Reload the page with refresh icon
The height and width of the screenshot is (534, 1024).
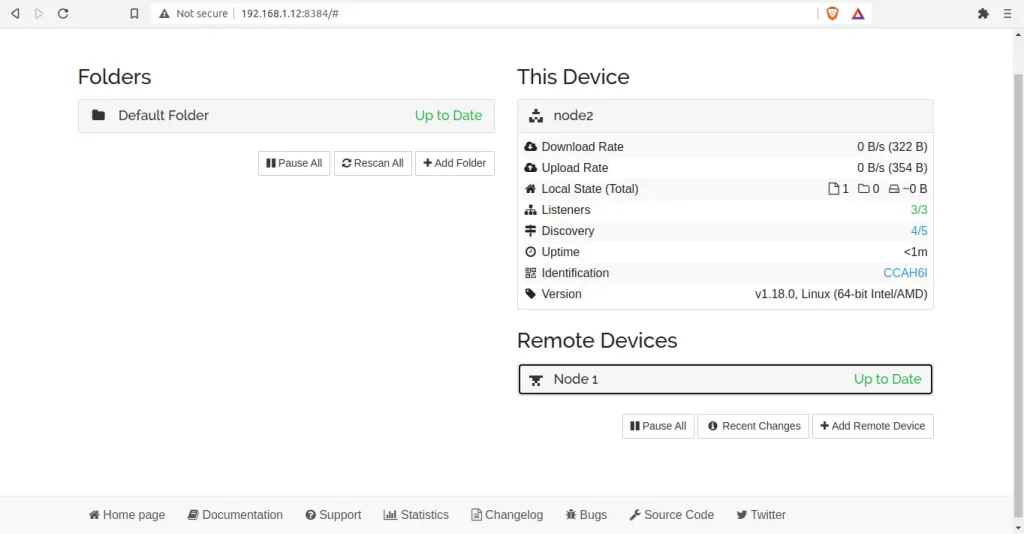[63, 13]
